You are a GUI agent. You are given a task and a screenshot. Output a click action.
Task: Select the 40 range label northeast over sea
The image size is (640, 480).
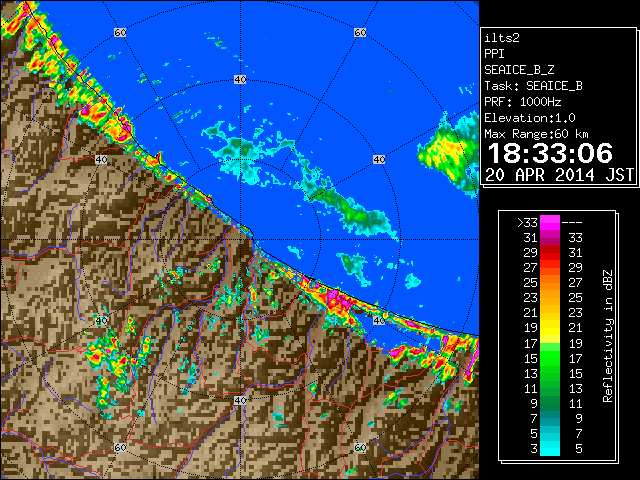(379, 160)
